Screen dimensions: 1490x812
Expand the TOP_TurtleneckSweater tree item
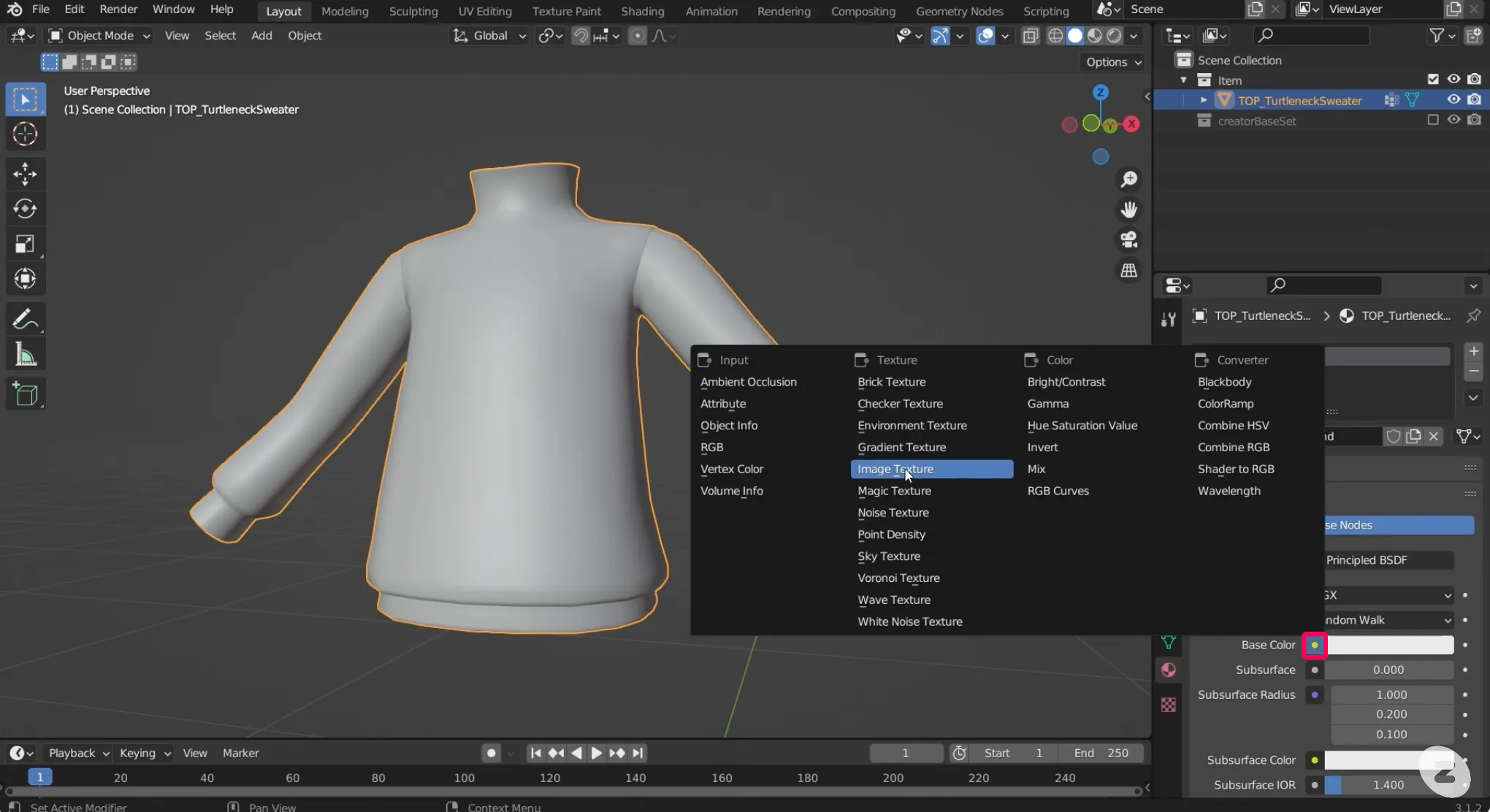[x=1204, y=100]
